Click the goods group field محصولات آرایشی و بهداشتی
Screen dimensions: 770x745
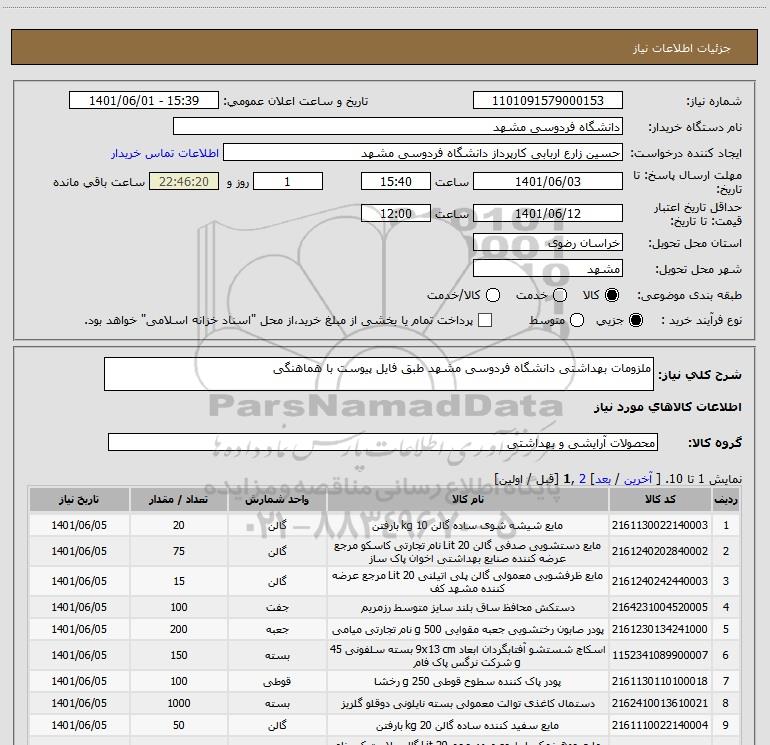(383, 442)
